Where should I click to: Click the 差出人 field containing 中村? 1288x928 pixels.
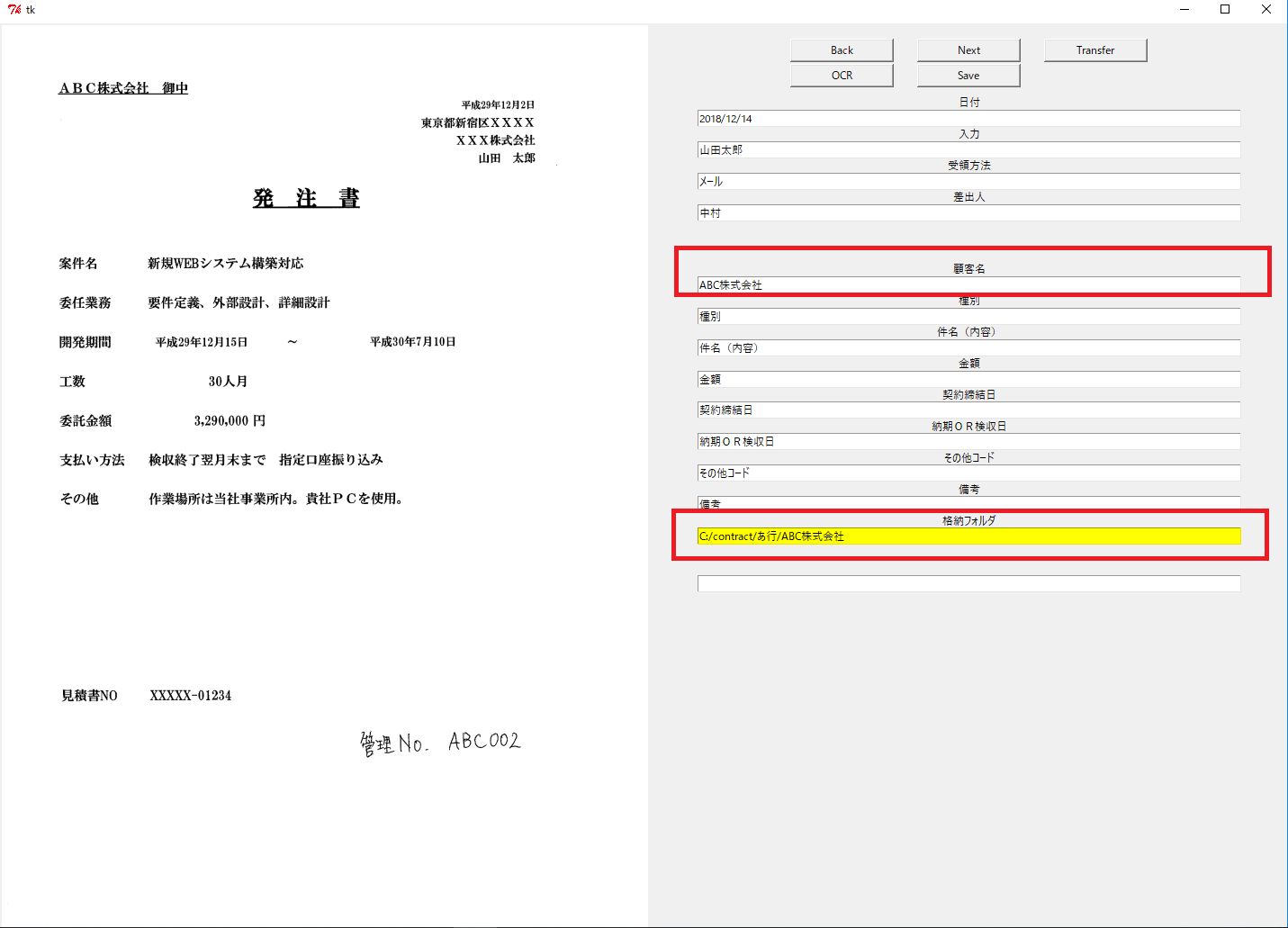pos(968,213)
